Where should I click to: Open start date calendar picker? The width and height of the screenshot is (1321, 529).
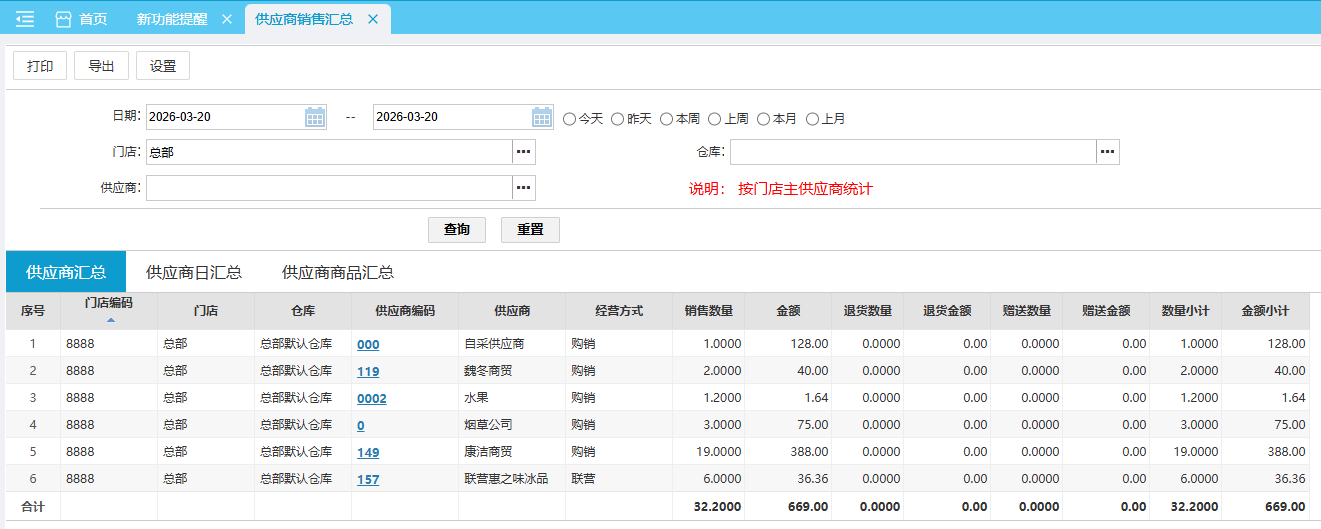[315, 117]
